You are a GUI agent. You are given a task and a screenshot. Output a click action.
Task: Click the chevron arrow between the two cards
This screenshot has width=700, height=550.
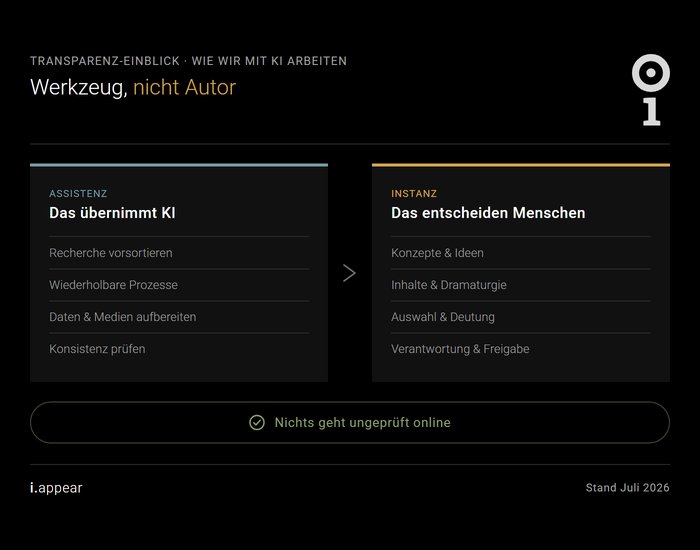pyautogui.click(x=349, y=273)
